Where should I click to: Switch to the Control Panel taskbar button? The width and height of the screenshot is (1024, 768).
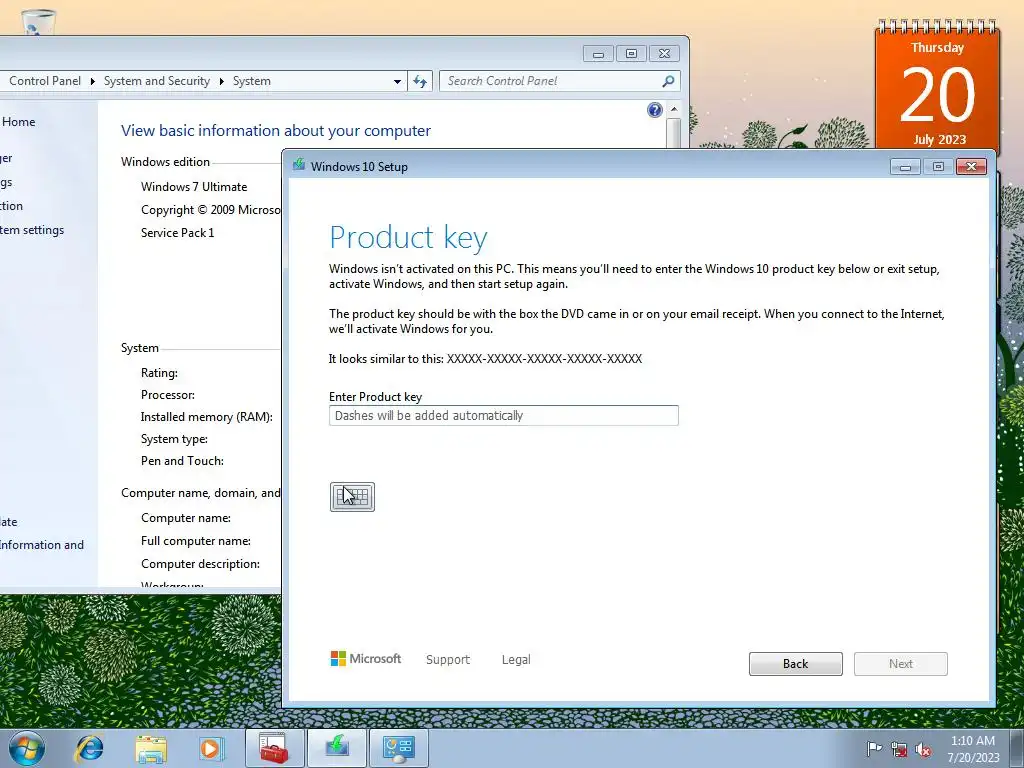click(x=399, y=748)
